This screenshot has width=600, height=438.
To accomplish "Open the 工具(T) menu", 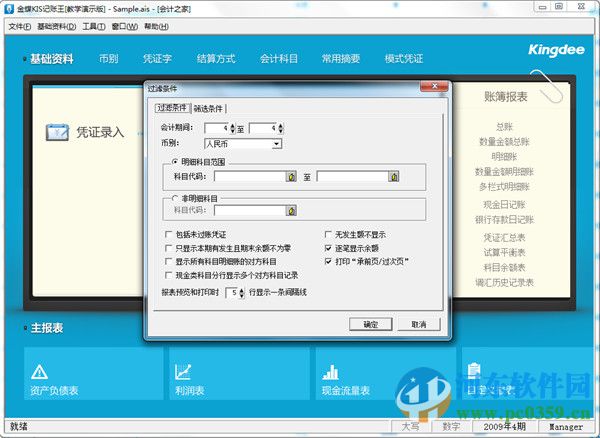I will [x=94, y=26].
